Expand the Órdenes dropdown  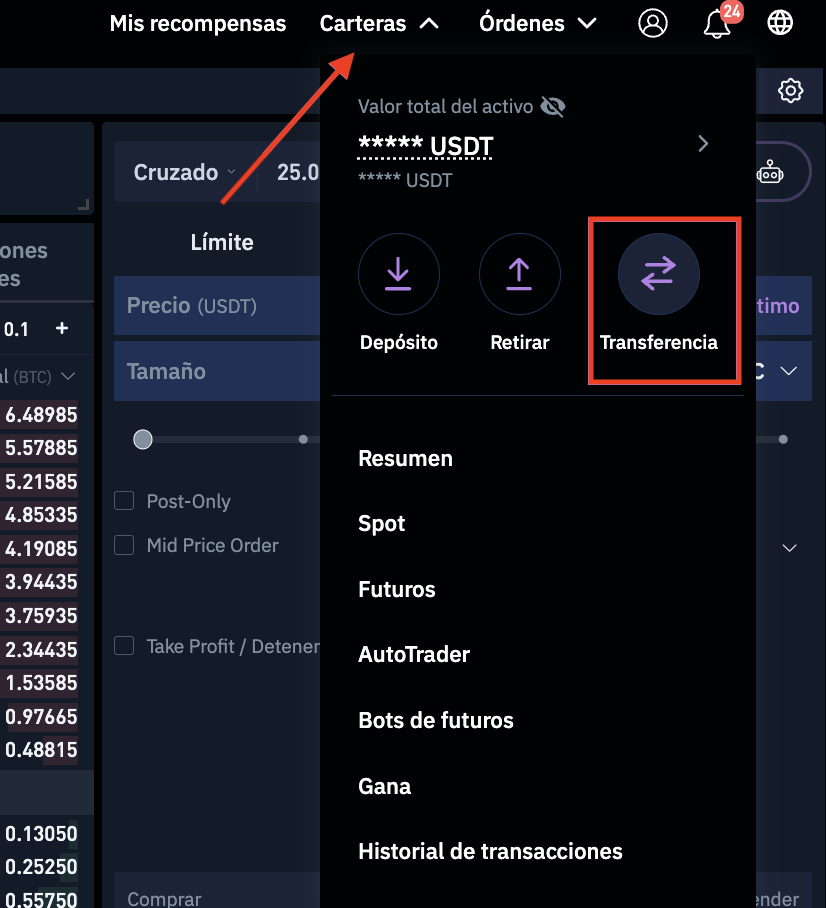(537, 23)
